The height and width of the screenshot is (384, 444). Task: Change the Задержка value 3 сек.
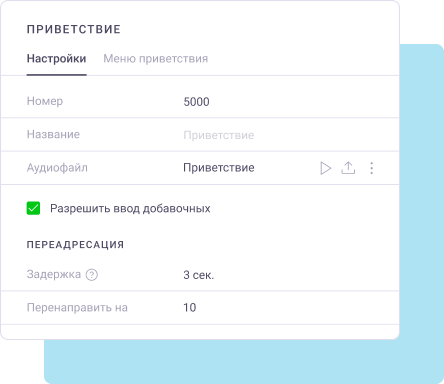pyautogui.click(x=199, y=275)
